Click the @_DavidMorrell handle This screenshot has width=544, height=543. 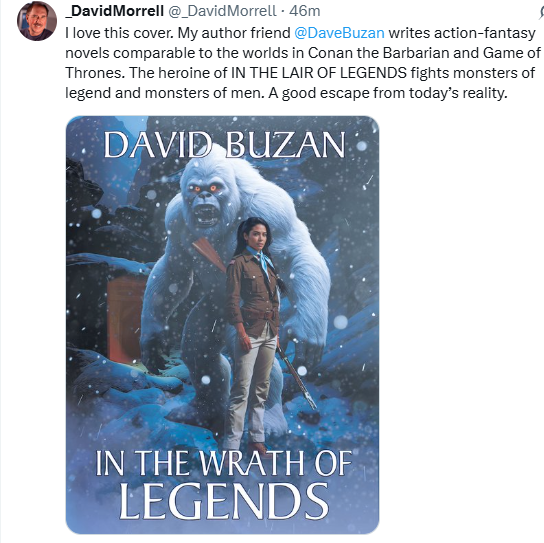(222, 11)
